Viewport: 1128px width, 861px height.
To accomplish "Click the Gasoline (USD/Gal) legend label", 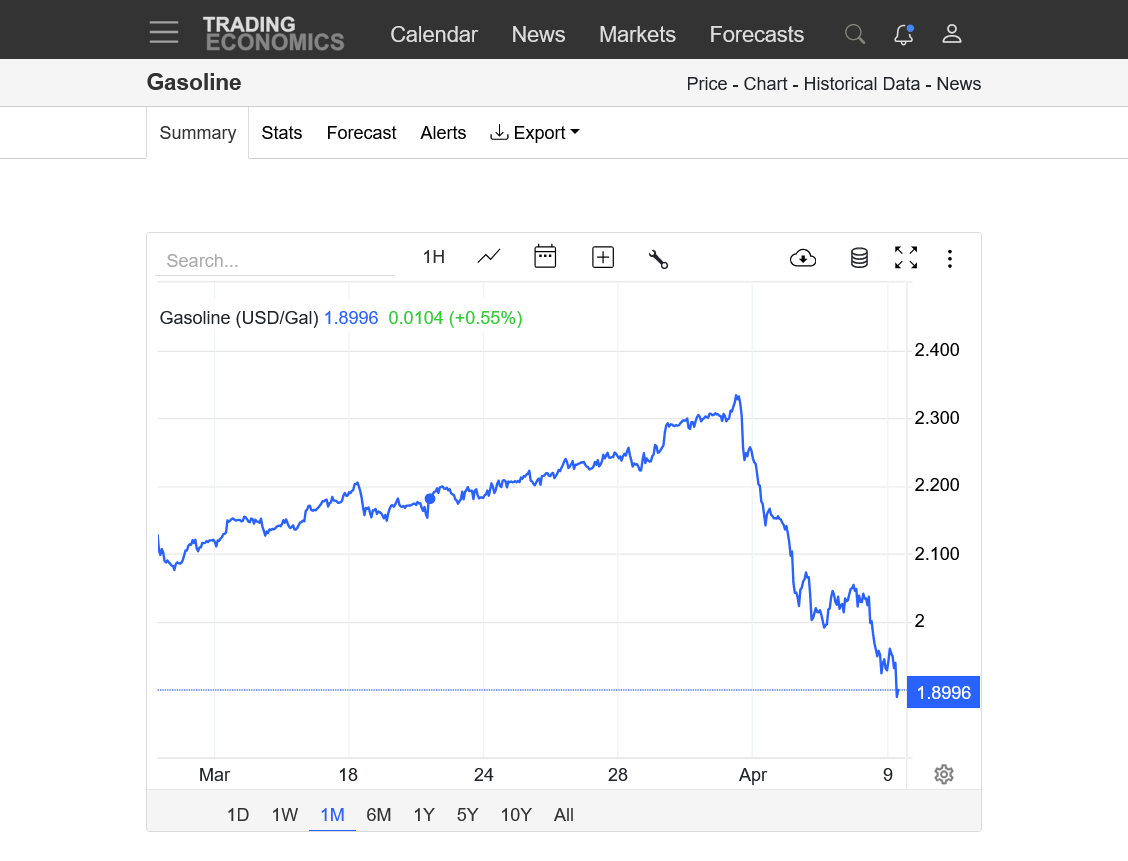I will (239, 318).
